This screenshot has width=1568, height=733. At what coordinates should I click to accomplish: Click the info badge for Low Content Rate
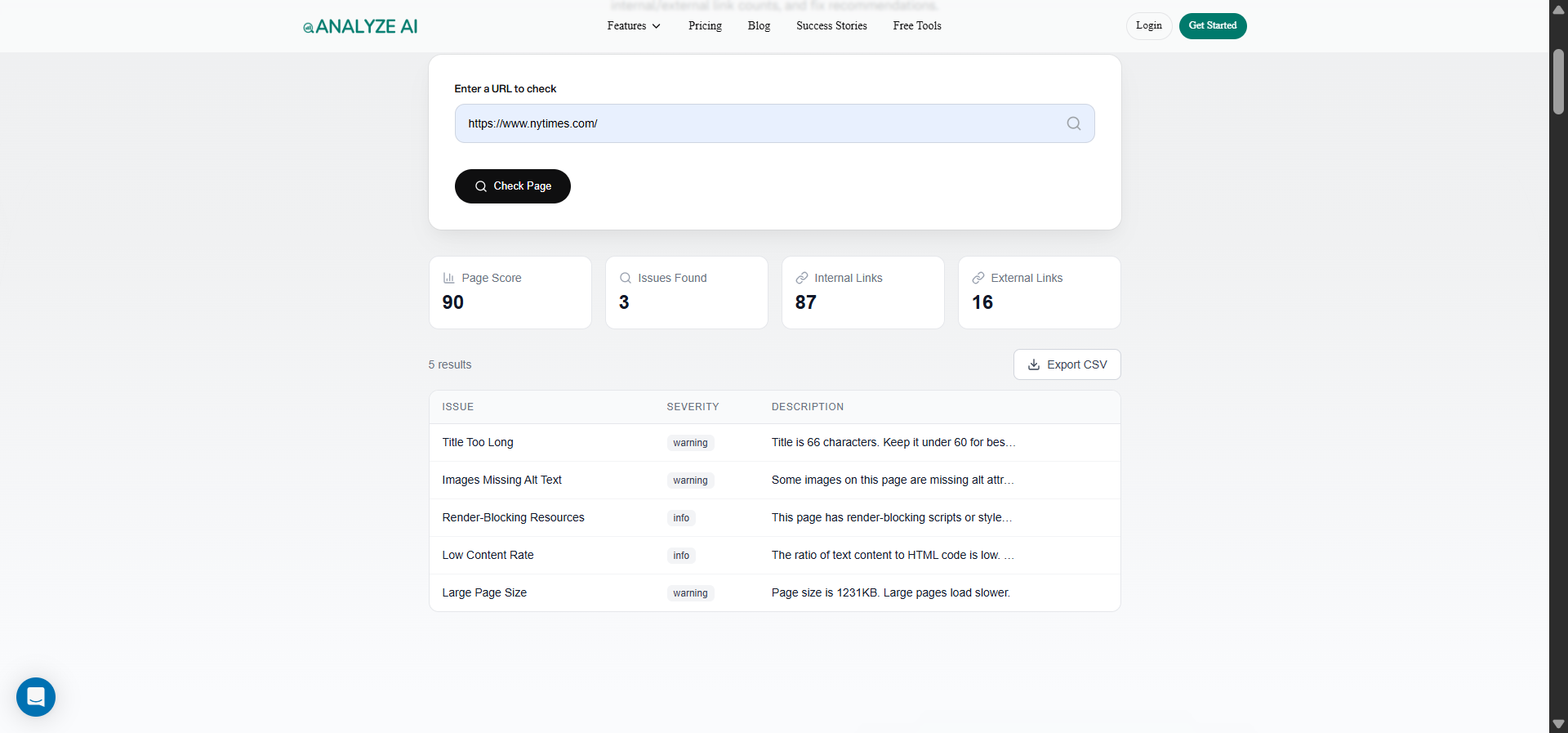tap(681, 556)
